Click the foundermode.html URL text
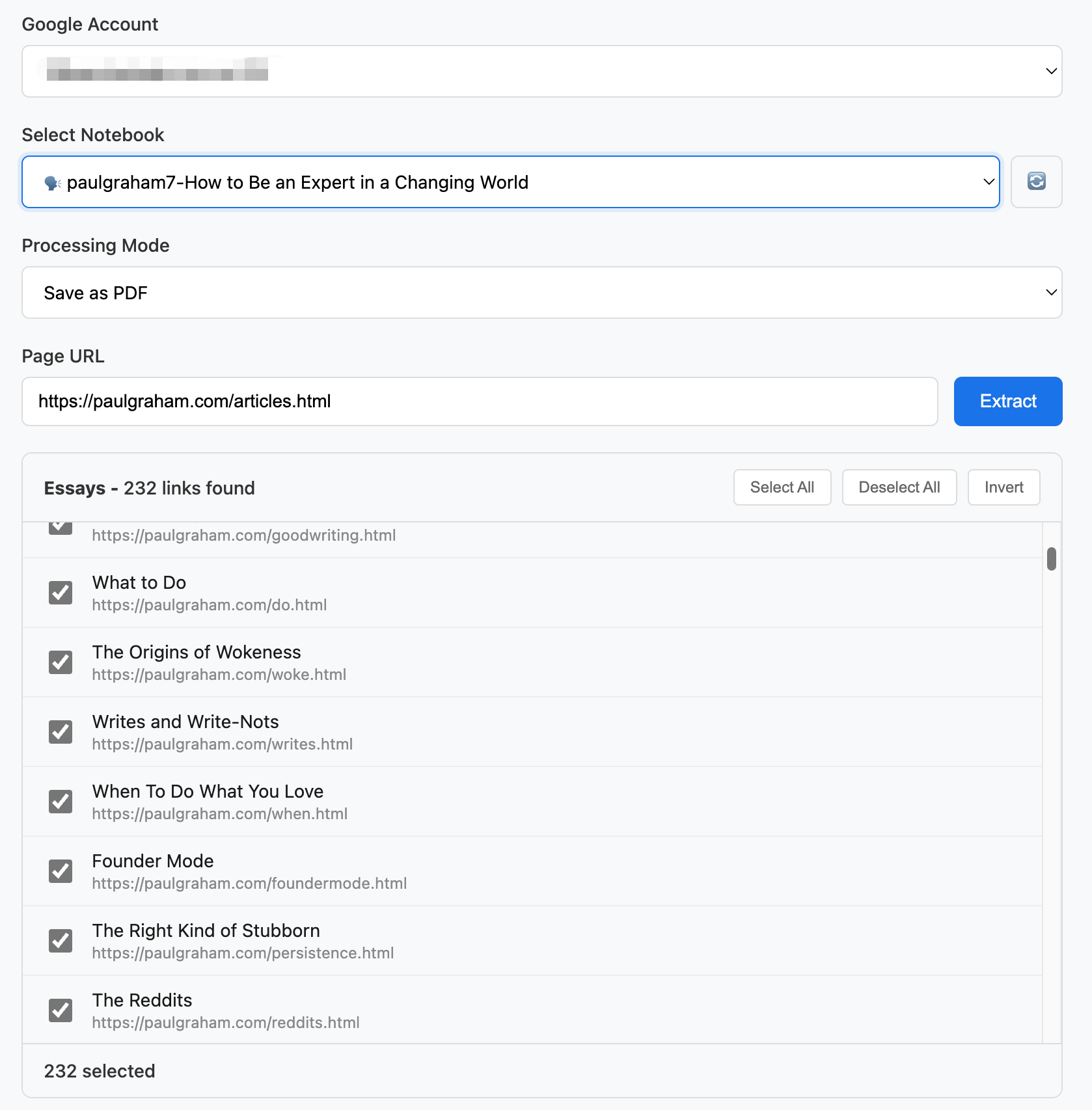Screen dimensions: 1092x1110 [250, 884]
